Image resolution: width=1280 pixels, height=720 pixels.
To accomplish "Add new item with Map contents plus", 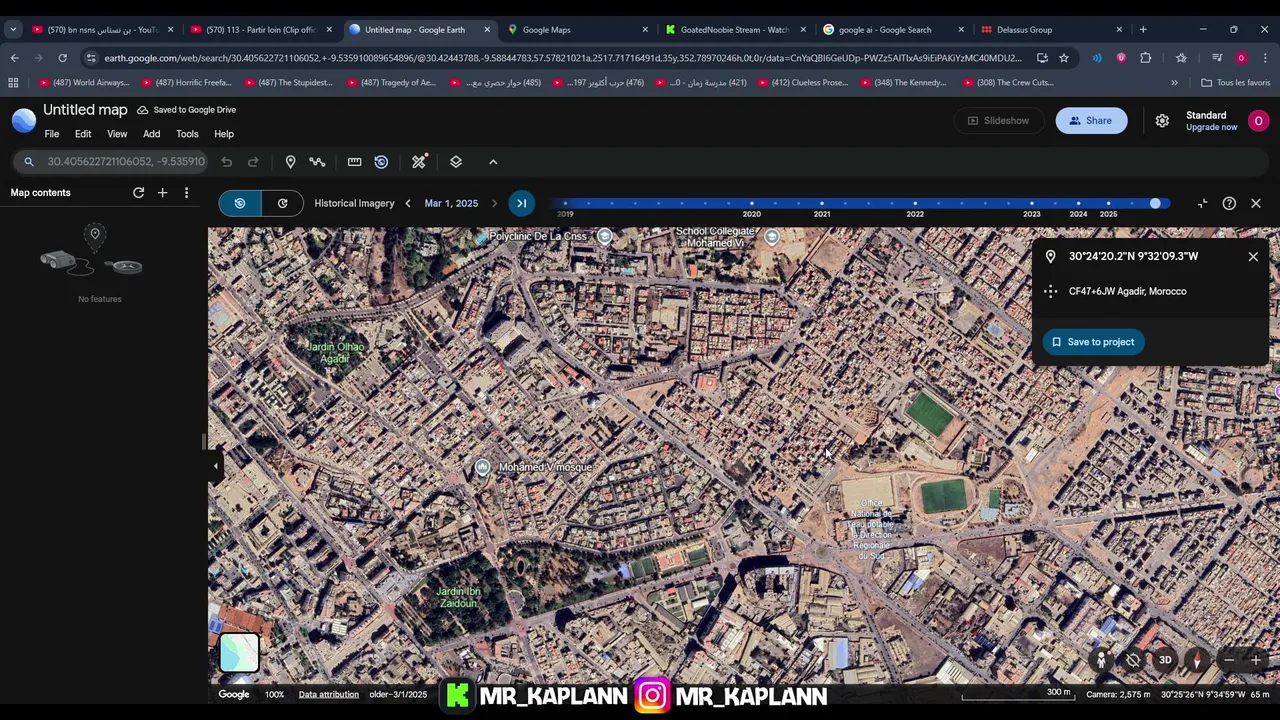I will (162, 193).
